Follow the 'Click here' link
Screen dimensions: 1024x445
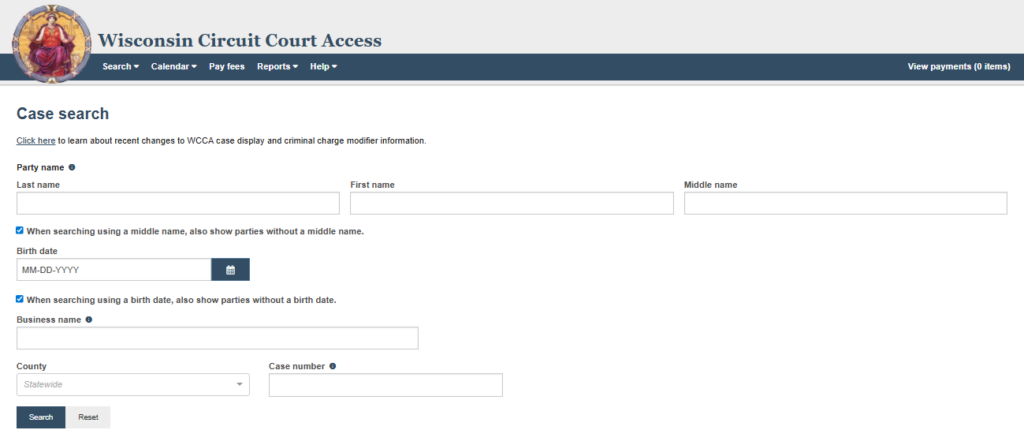pyautogui.click(x=36, y=141)
